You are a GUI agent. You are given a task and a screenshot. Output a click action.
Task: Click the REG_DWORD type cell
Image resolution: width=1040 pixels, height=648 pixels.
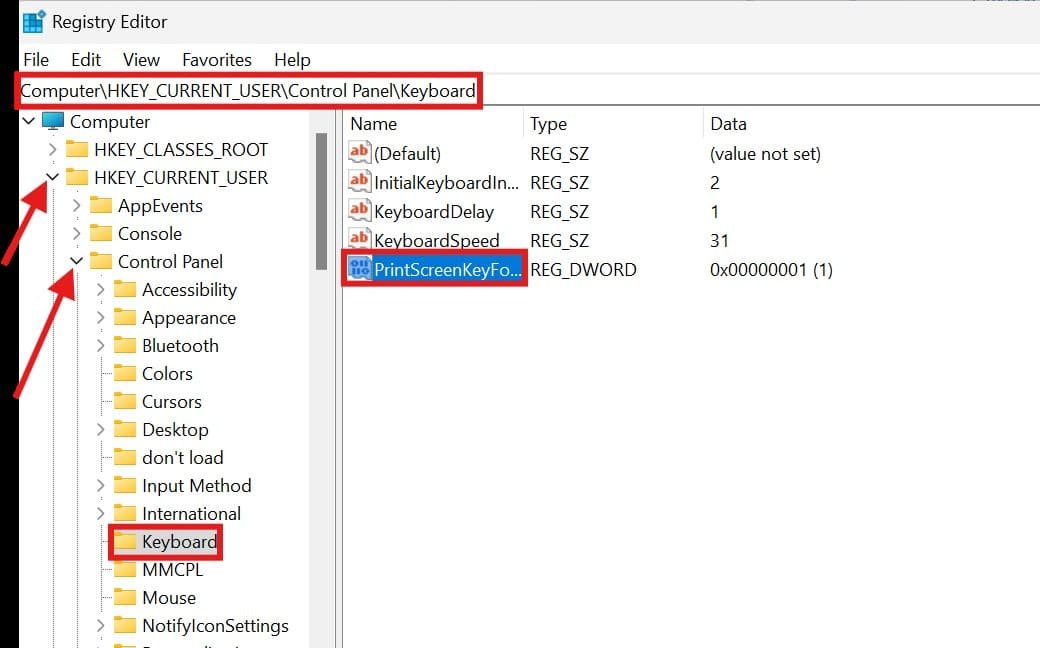(583, 269)
